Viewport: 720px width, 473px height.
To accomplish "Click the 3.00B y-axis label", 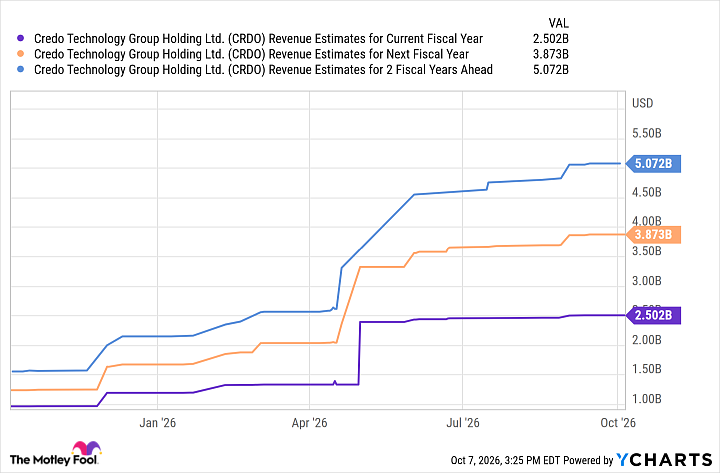I will [x=647, y=281].
